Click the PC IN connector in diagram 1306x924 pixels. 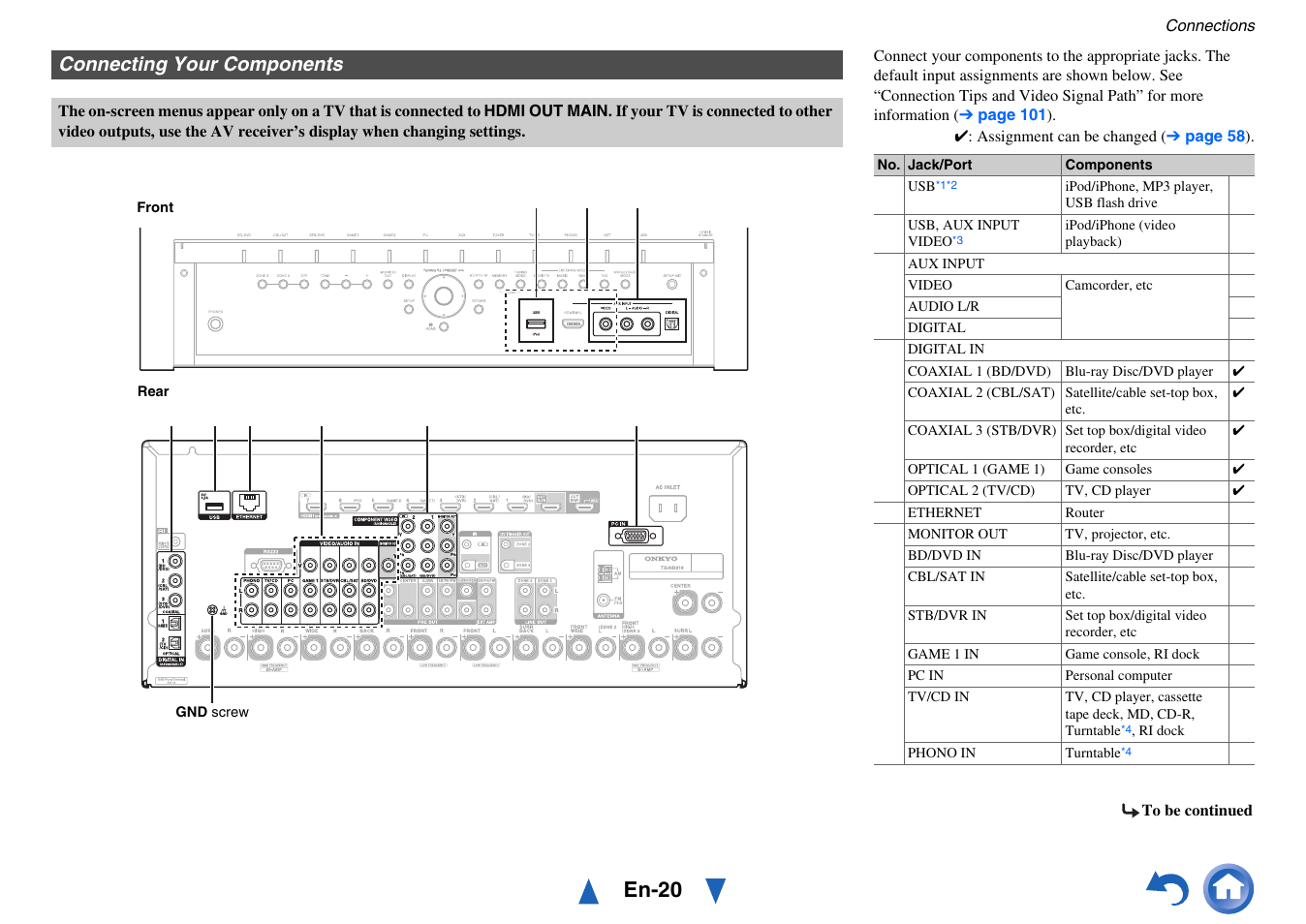tap(636, 534)
